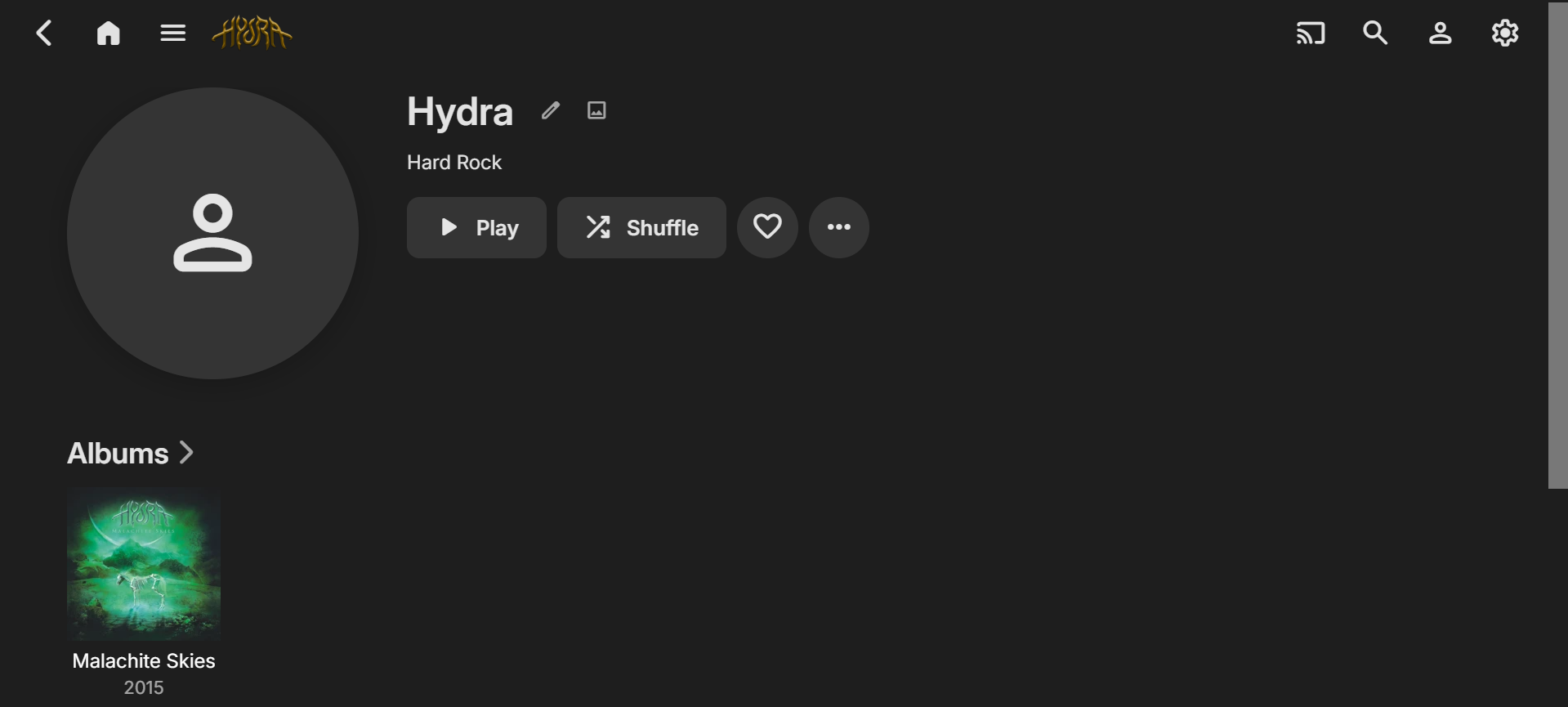Open the Malachite Skies album cover

144,564
